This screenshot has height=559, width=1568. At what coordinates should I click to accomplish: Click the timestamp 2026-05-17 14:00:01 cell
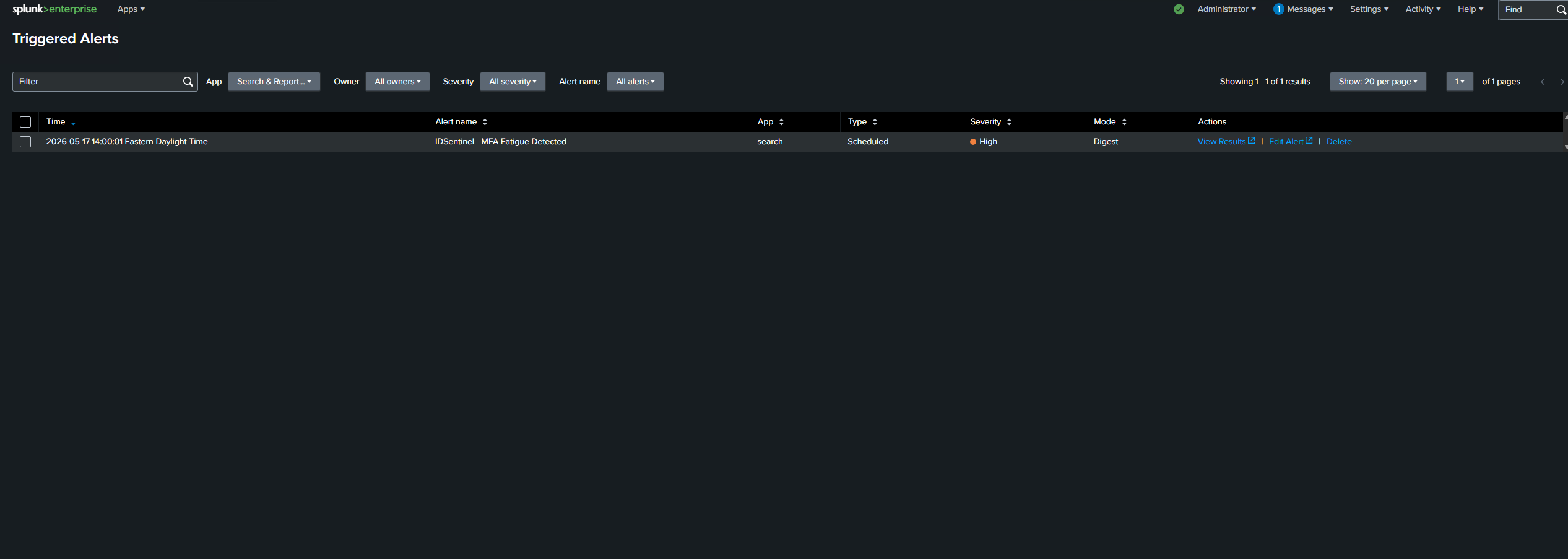(x=127, y=142)
